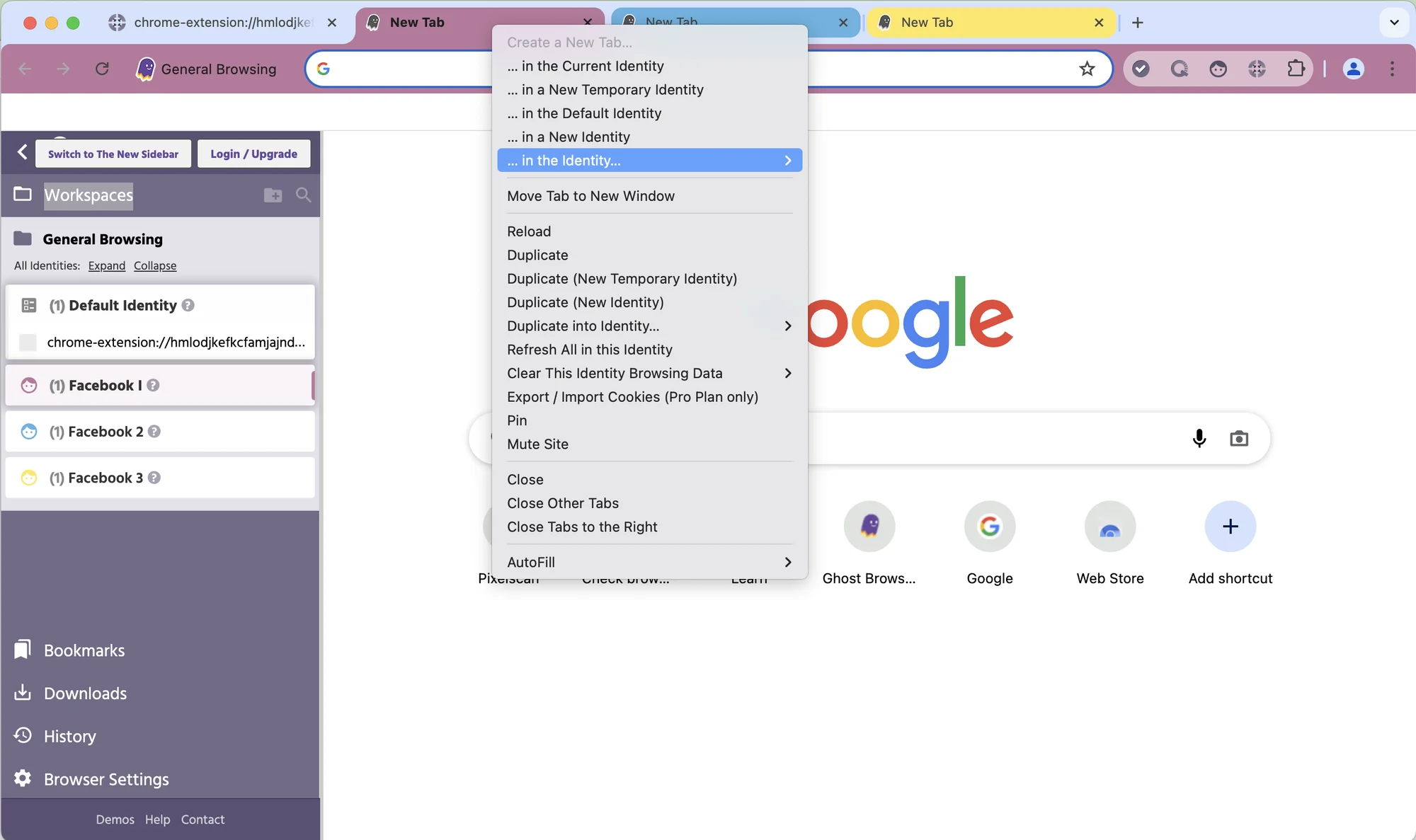Switch to the chrome-extension tab
The image size is (1416, 840).
pyautogui.click(x=222, y=23)
